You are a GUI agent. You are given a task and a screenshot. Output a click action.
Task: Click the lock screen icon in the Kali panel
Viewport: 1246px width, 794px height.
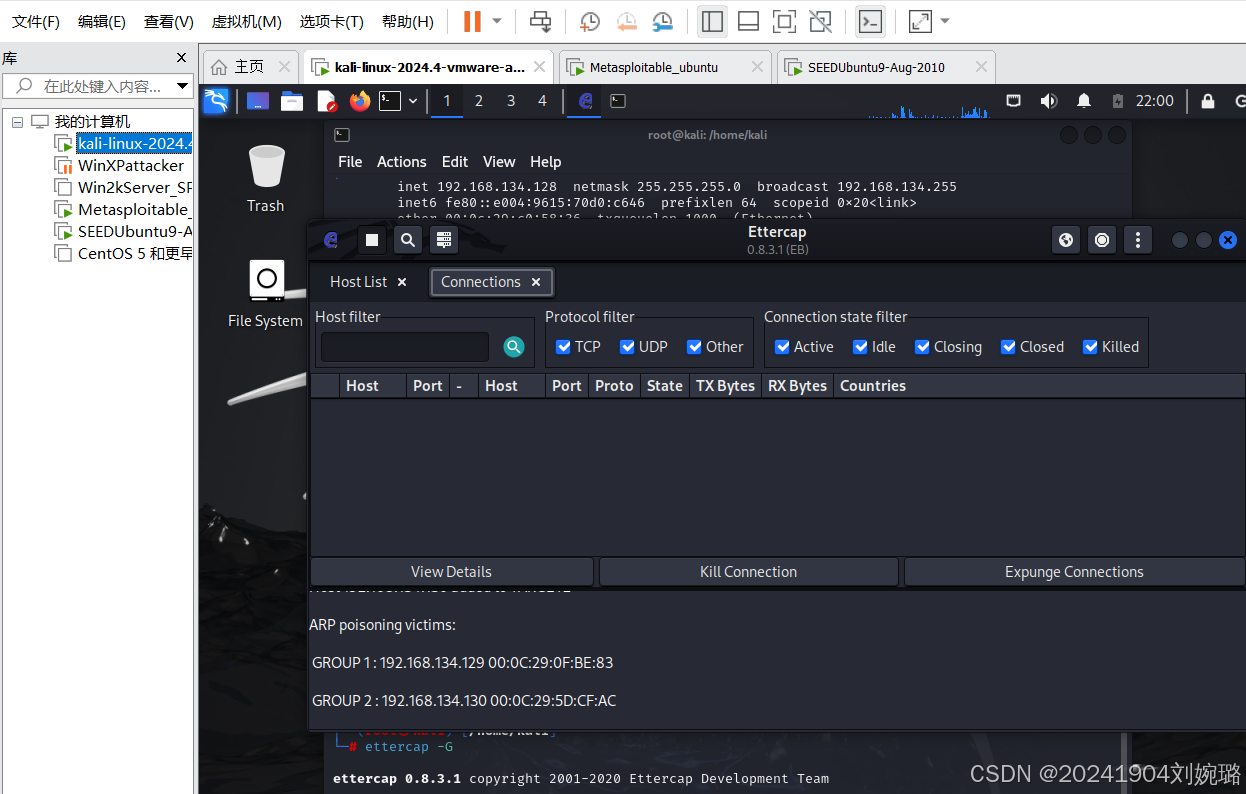(1208, 101)
